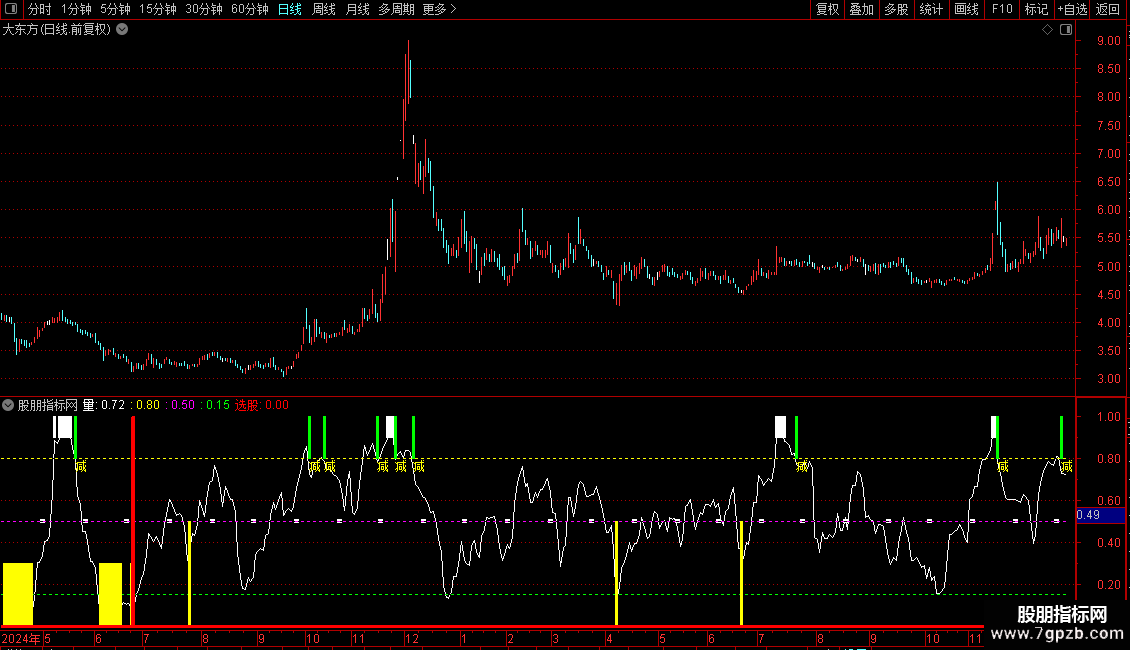Open the 画线 drawing tools

[x=966, y=9]
